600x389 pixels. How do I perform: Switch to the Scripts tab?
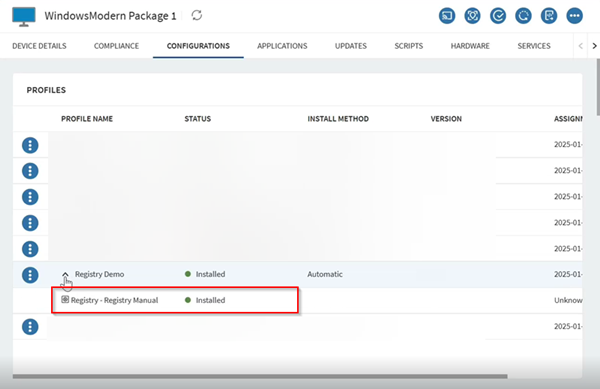click(x=409, y=46)
